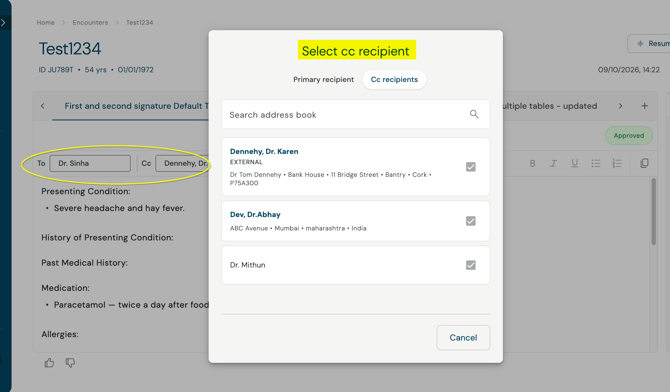Click the To field showing Dr. Sinha
The height and width of the screenshot is (392, 670).
tap(90, 163)
